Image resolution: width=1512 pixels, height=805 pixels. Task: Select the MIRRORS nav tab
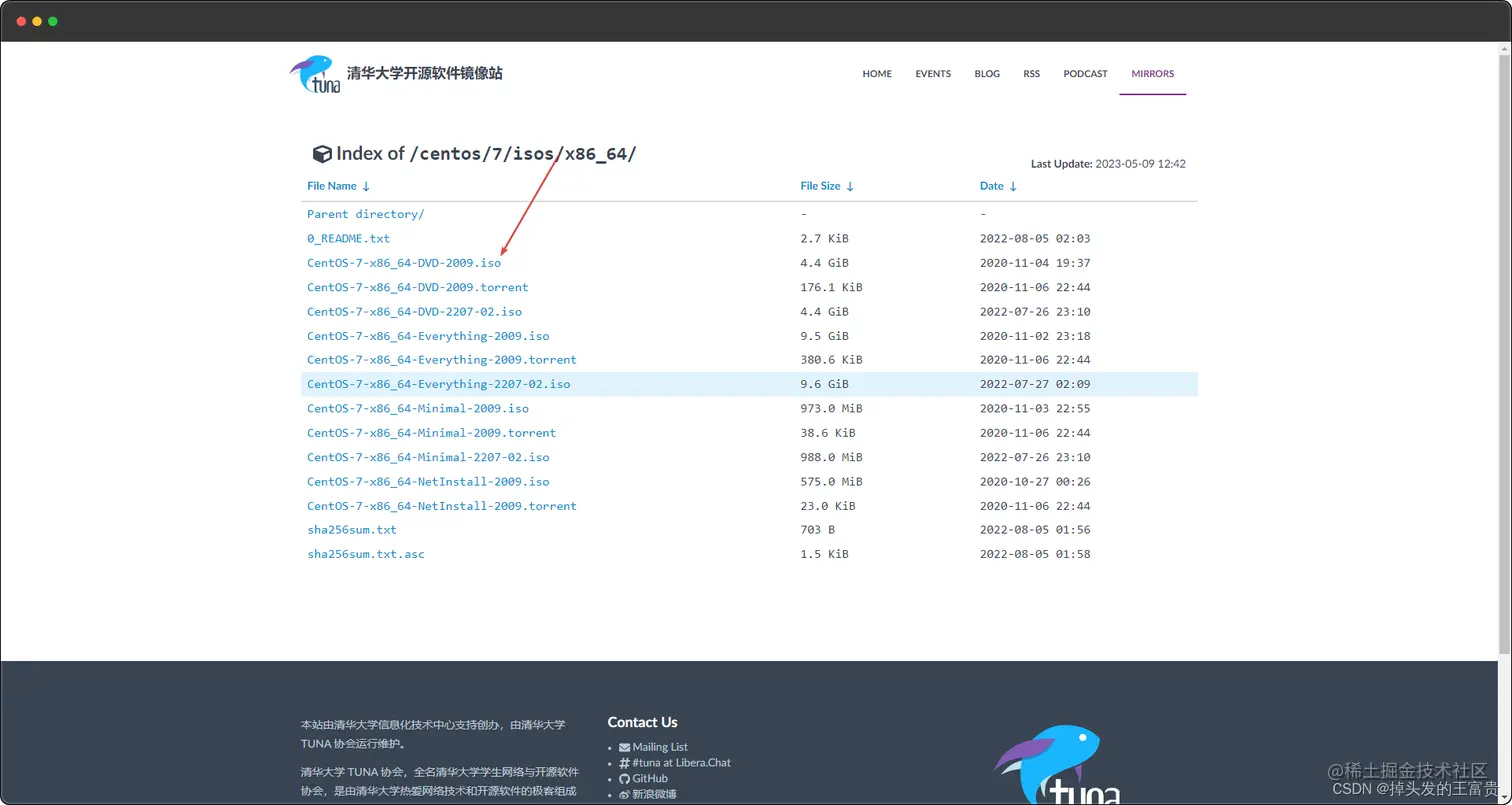1153,74
